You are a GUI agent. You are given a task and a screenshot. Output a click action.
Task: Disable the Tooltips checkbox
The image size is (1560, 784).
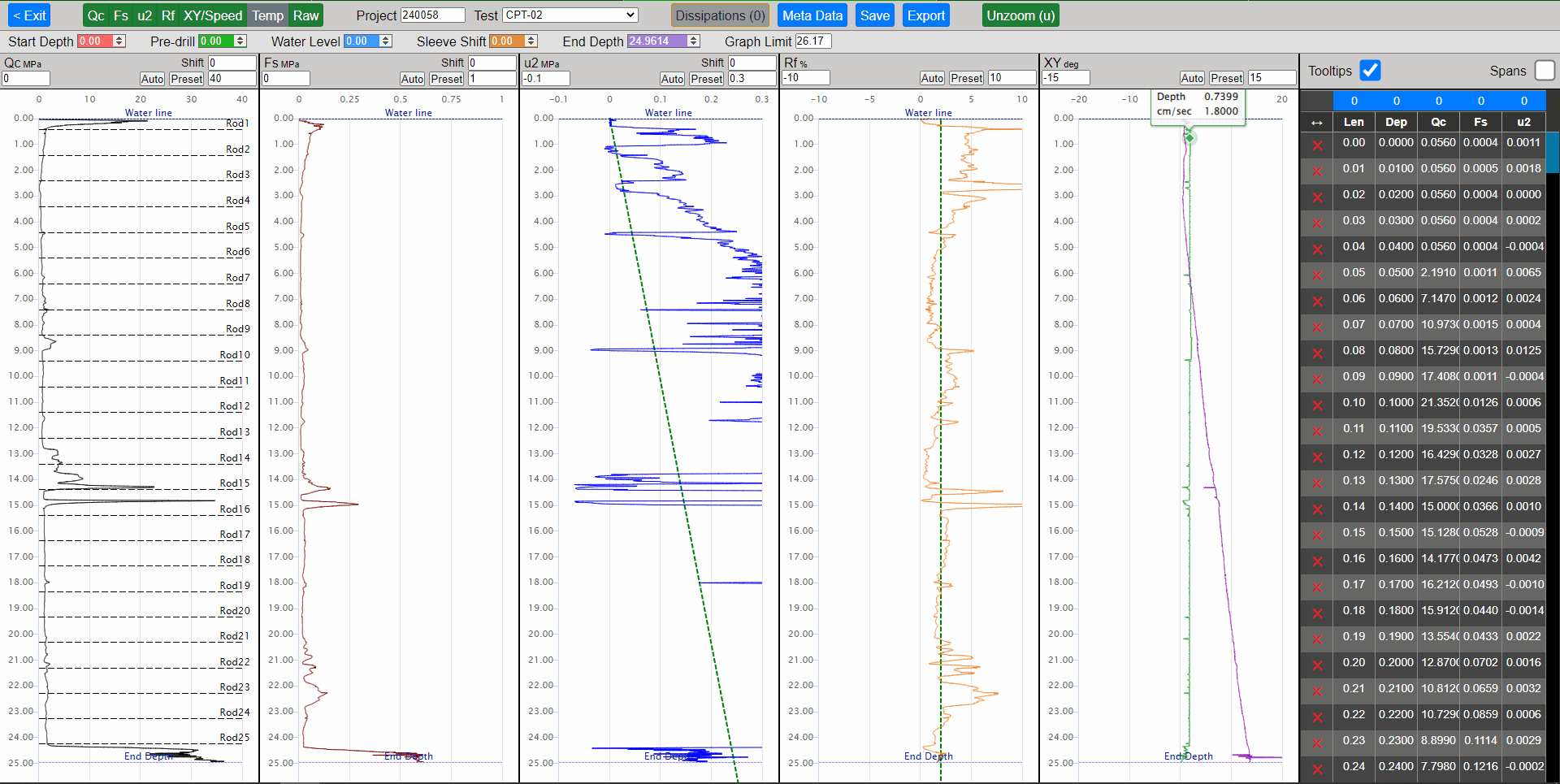click(1370, 71)
